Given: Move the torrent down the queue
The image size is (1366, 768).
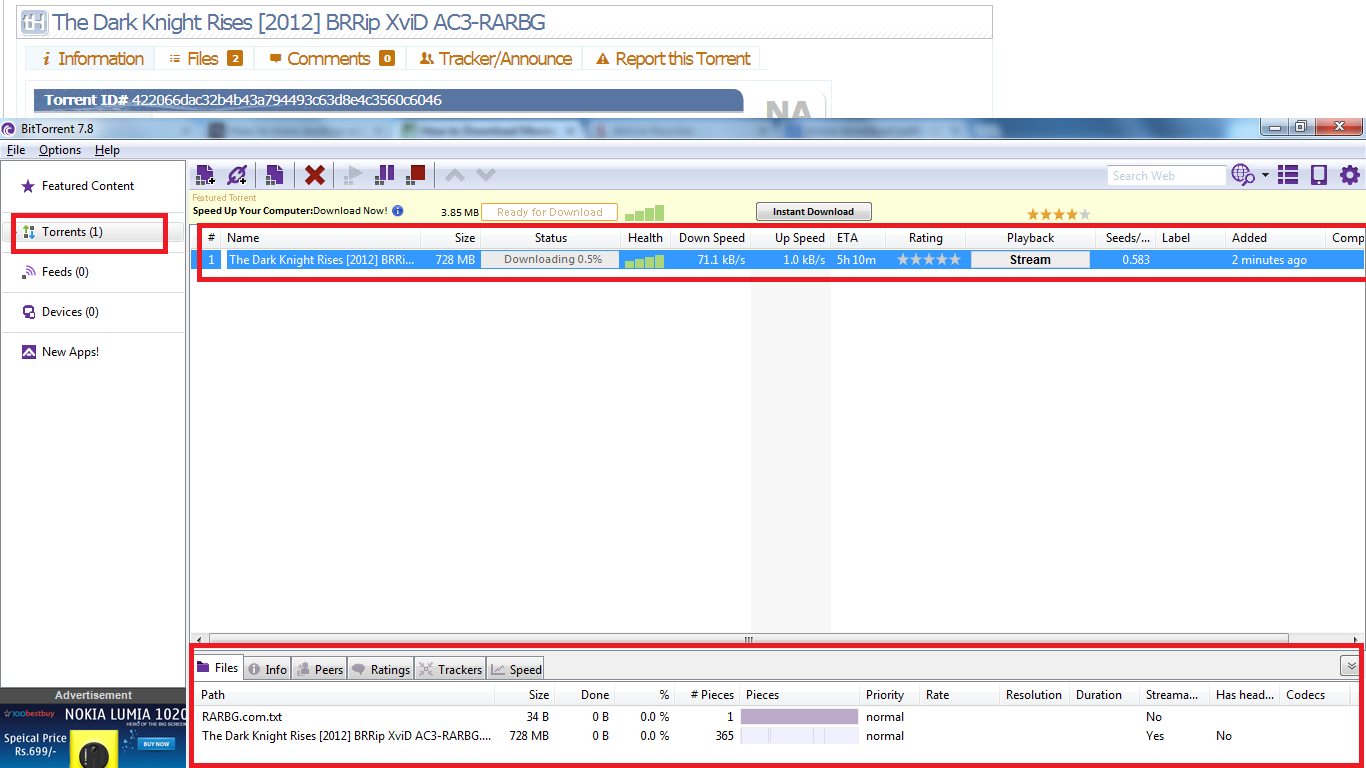Looking at the screenshot, I should click(x=486, y=175).
